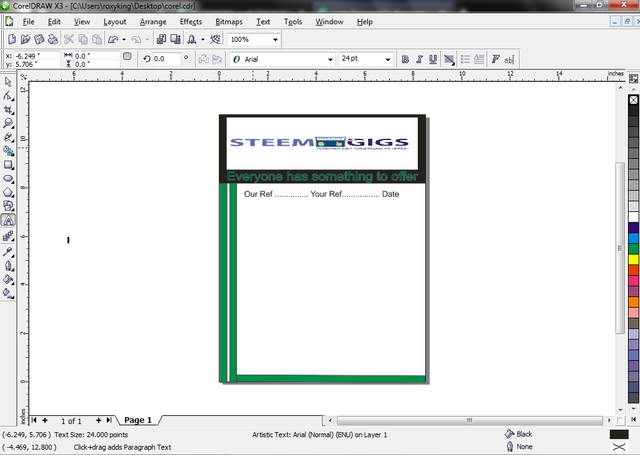
Task: Click the Export icon in toolbar
Action: coord(176,39)
